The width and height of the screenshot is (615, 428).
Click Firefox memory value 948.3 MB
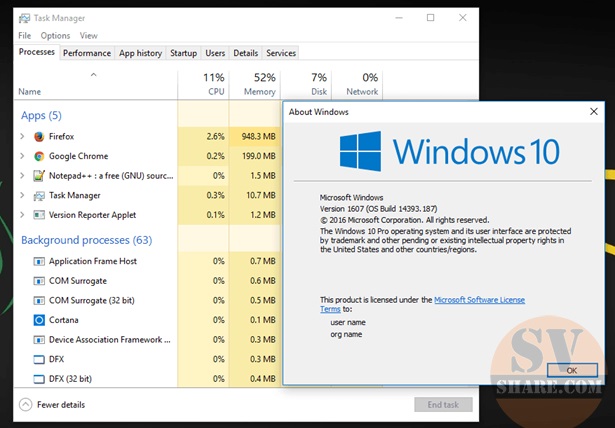point(258,137)
